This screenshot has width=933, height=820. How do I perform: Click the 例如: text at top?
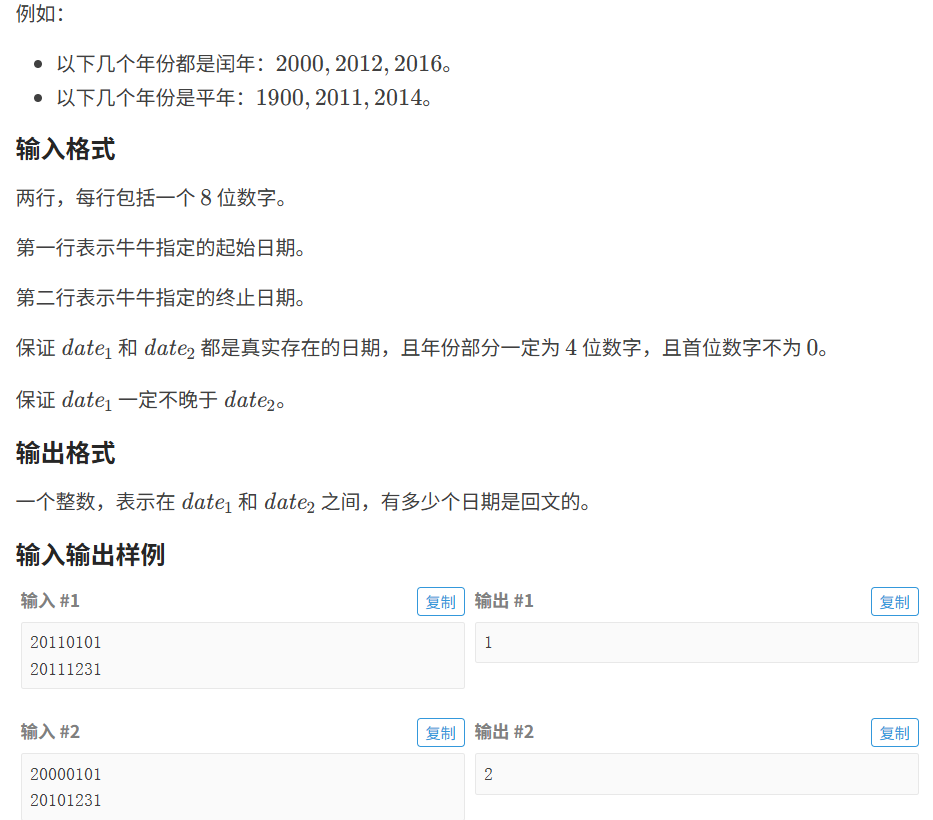tap(39, 13)
